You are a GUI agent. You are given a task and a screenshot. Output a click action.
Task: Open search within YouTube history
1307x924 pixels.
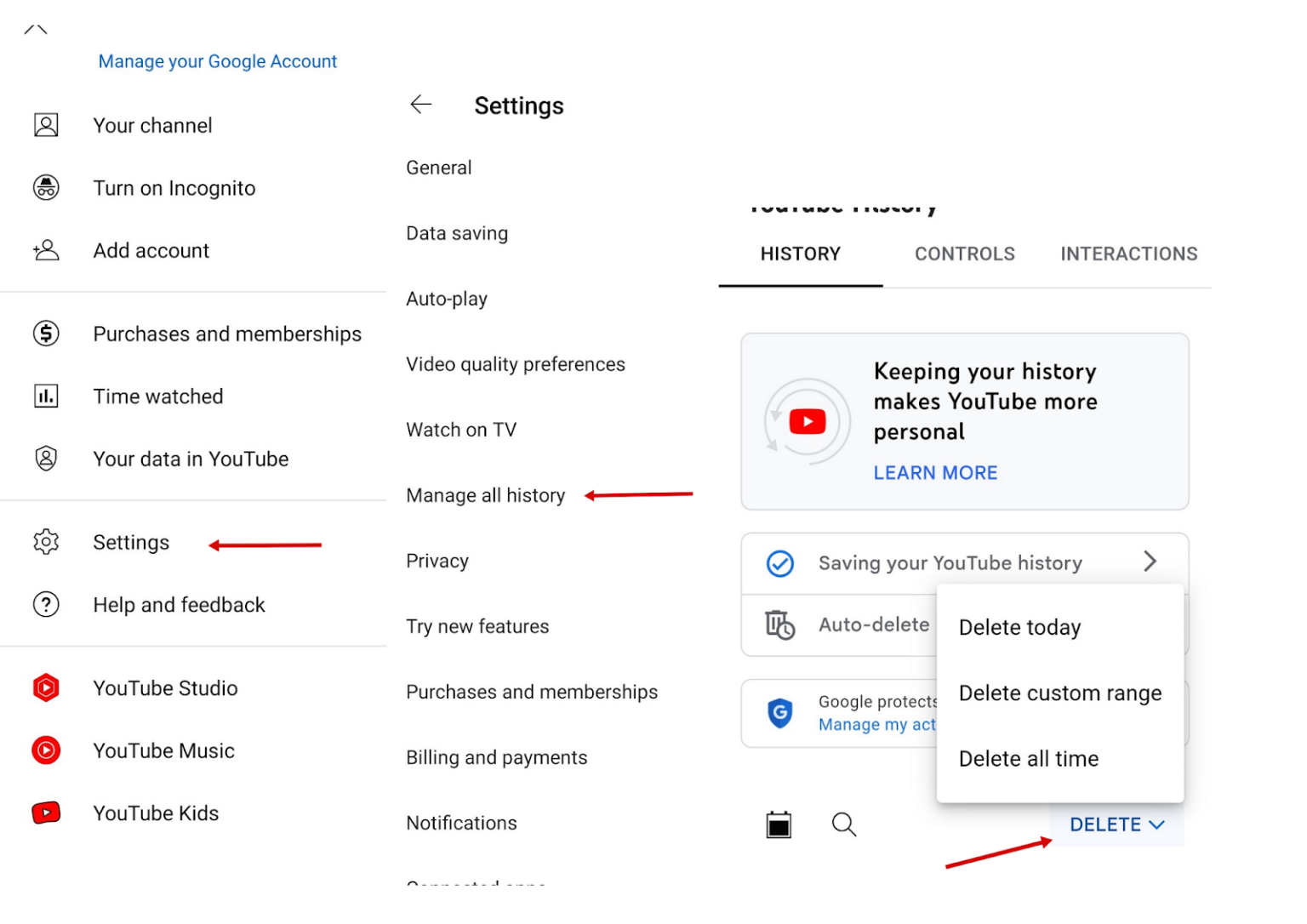click(x=843, y=824)
